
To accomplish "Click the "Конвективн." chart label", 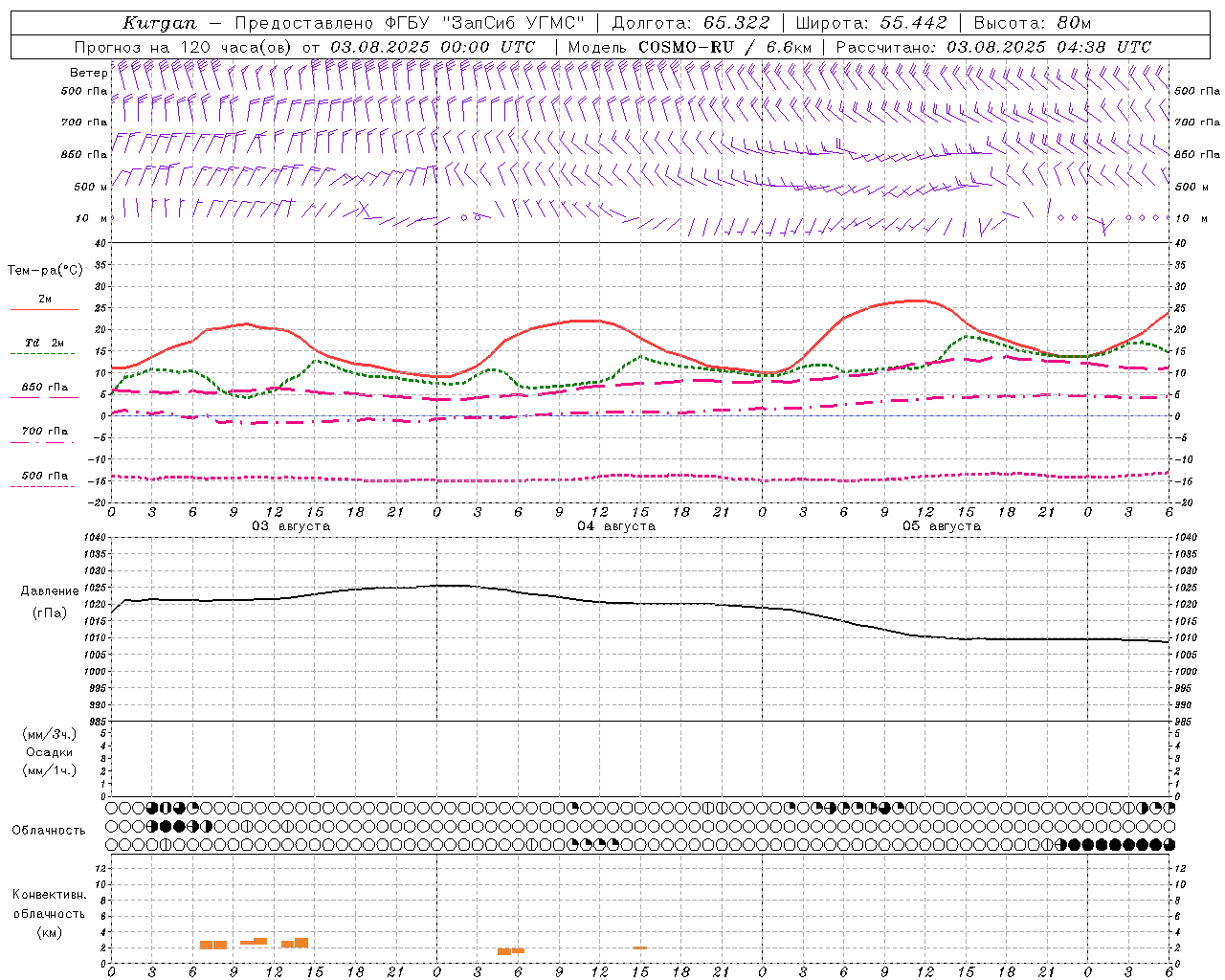I will (x=49, y=895).
